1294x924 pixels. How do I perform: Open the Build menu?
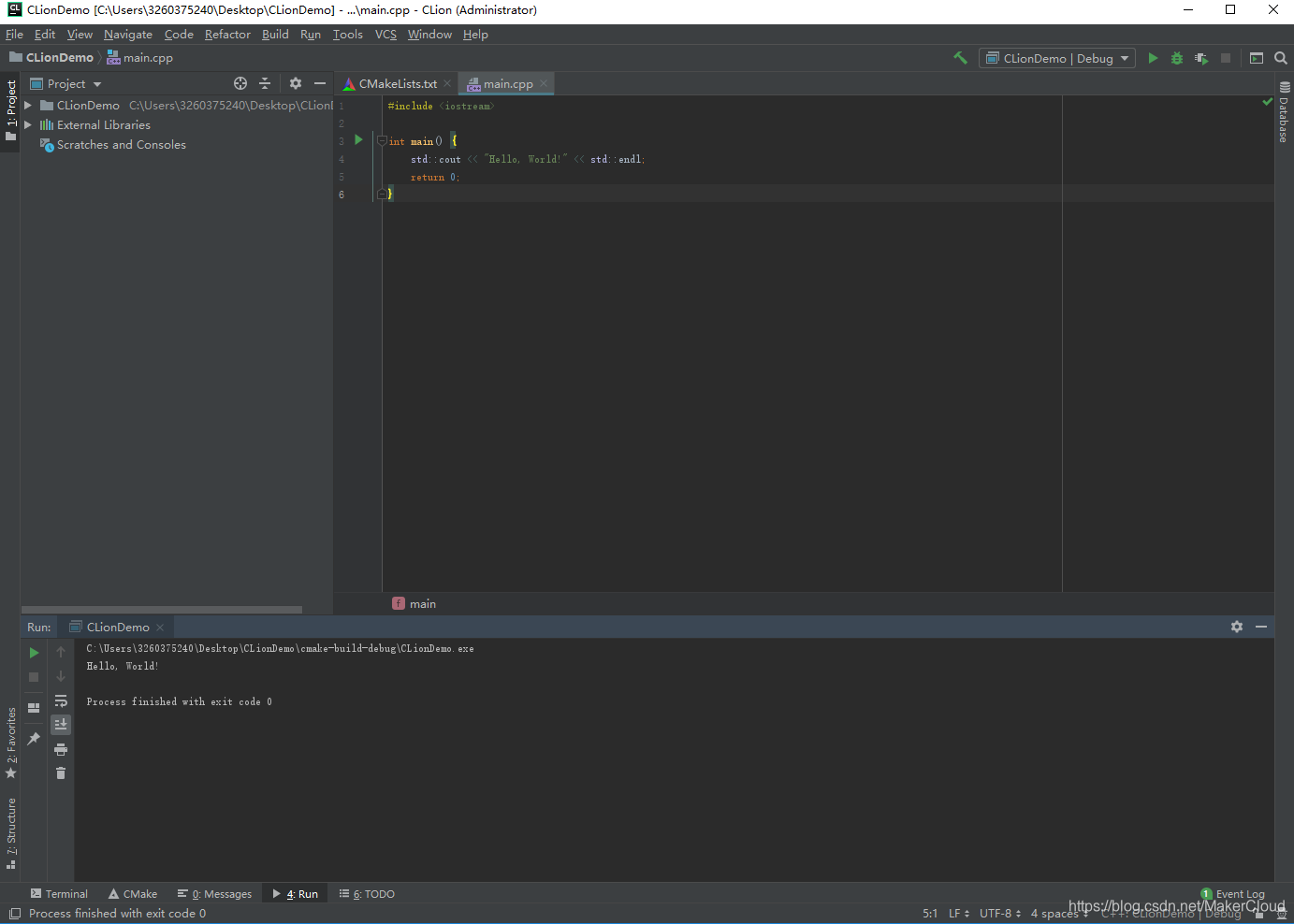[275, 35]
